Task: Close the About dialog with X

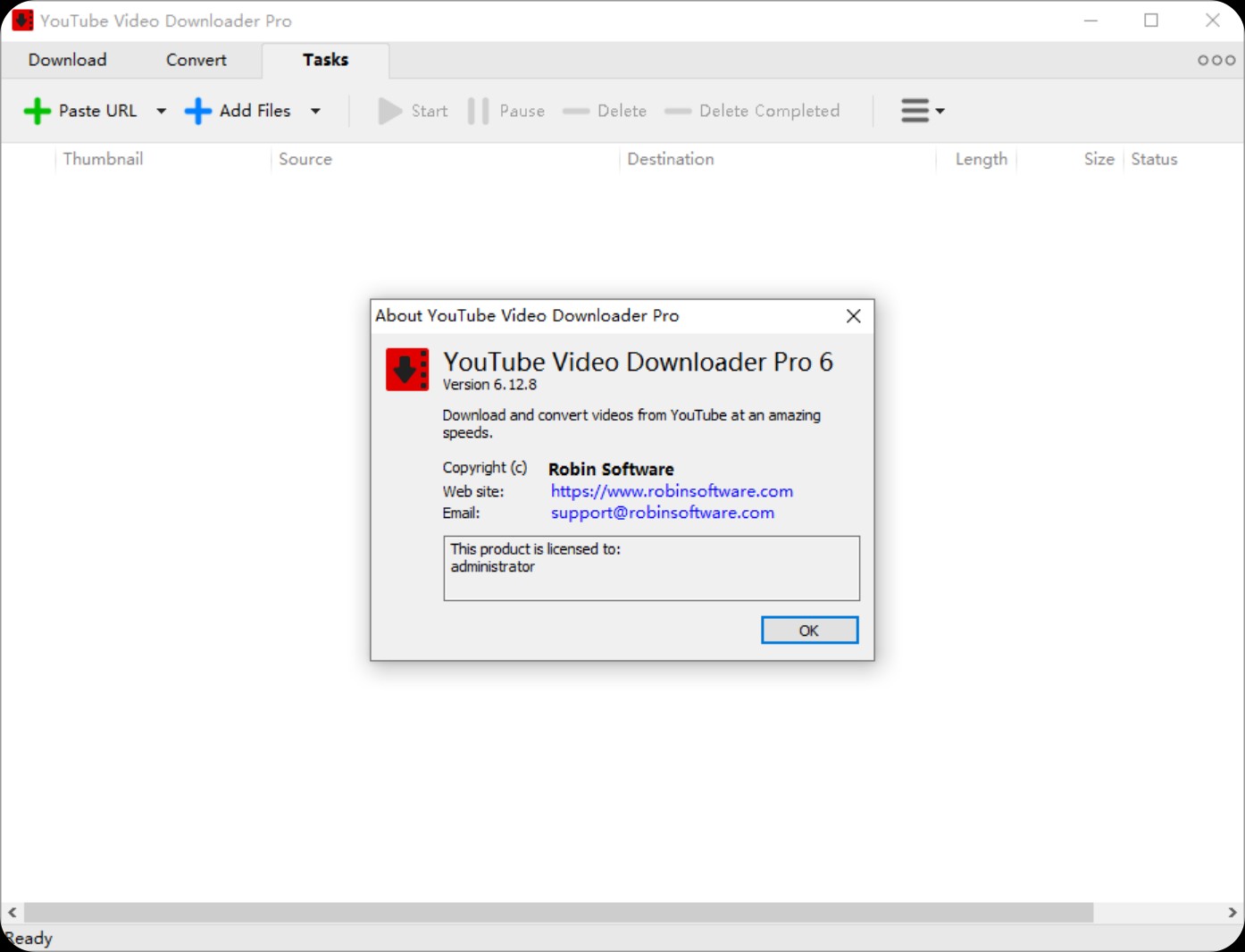Action: coord(853,316)
